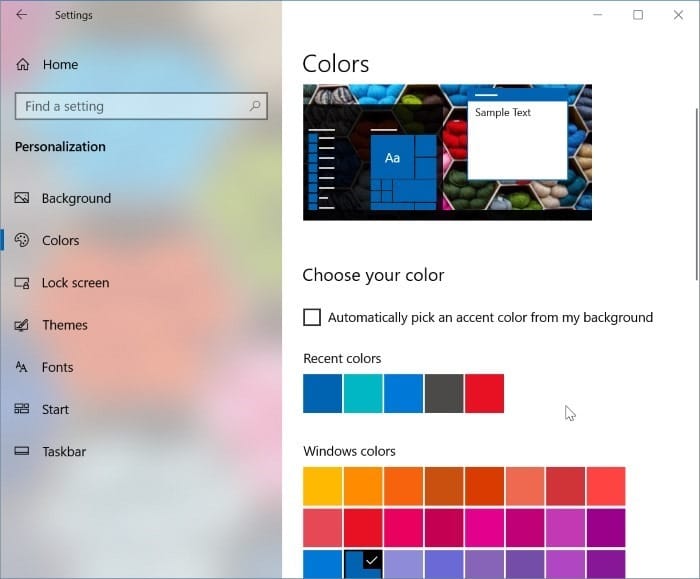Image resolution: width=700 pixels, height=579 pixels.
Task: Select sixth swatch in second Windows colors row
Action: [x=525, y=528]
